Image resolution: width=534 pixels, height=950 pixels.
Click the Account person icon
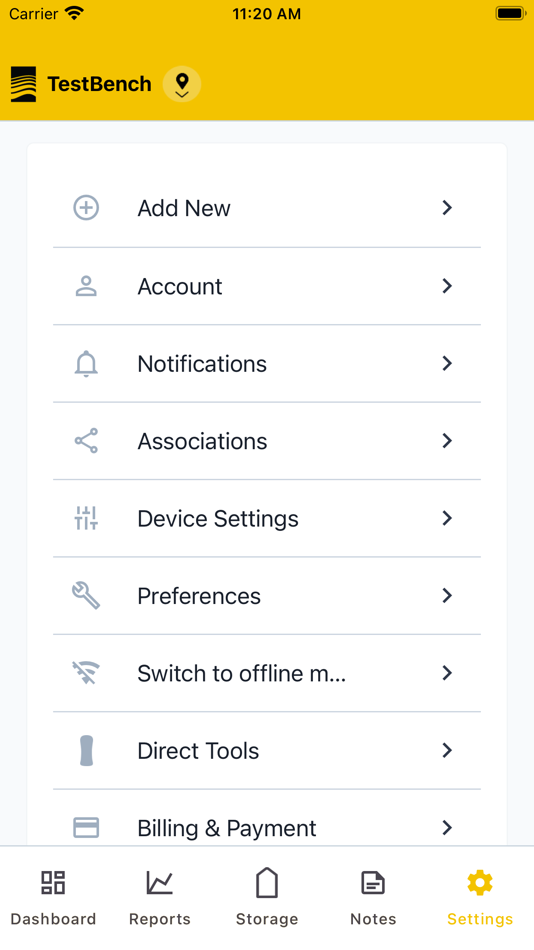86,286
